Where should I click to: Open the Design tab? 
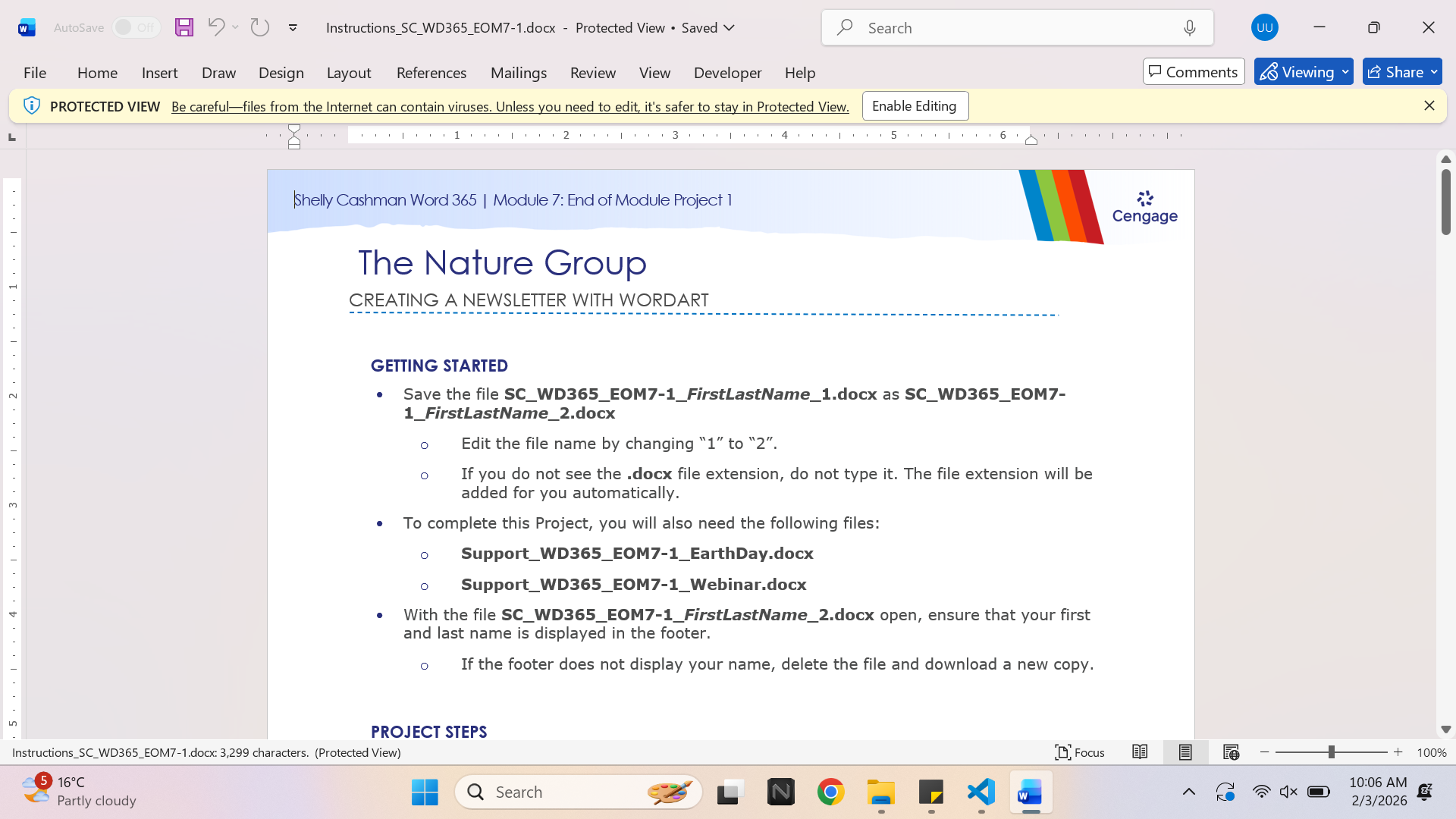(x=281, y=73)
